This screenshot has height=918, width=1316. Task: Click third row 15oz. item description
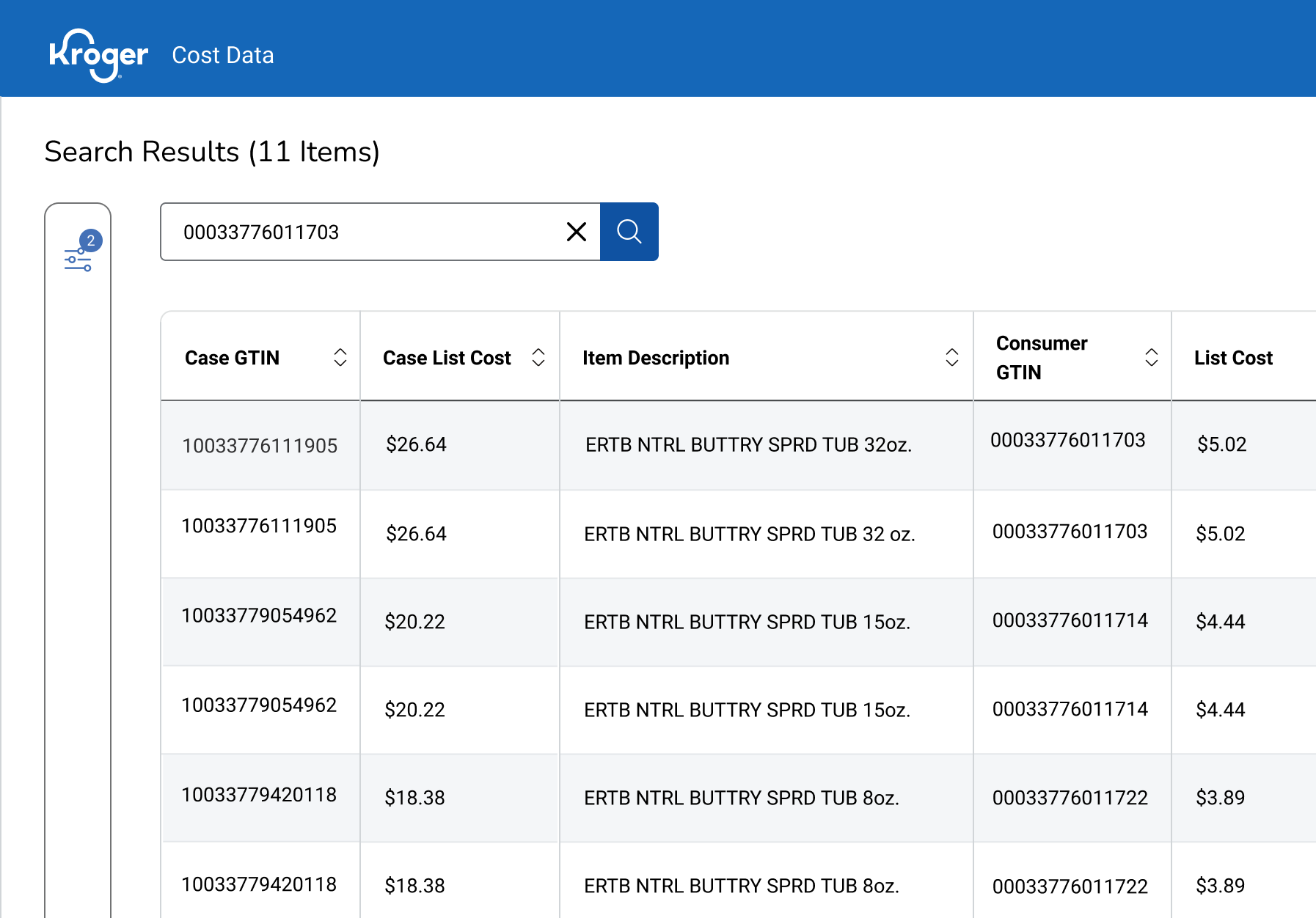(x=747, y=622)
